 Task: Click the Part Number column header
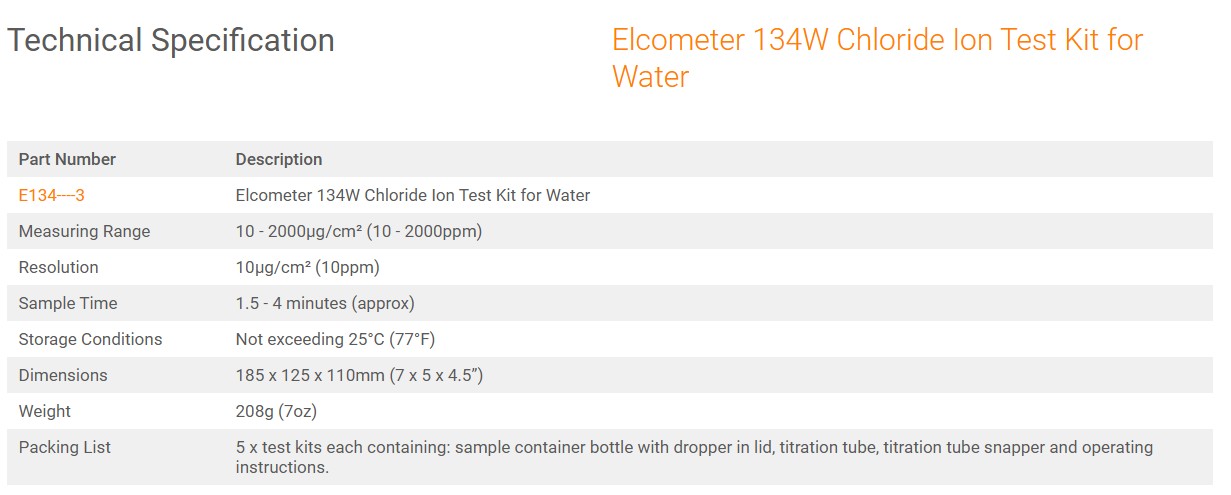[x=67, y=159]
